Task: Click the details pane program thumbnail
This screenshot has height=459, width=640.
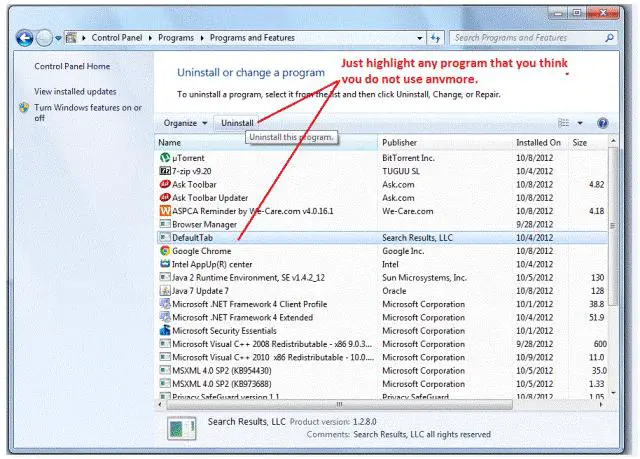Action: click(182, 428)
